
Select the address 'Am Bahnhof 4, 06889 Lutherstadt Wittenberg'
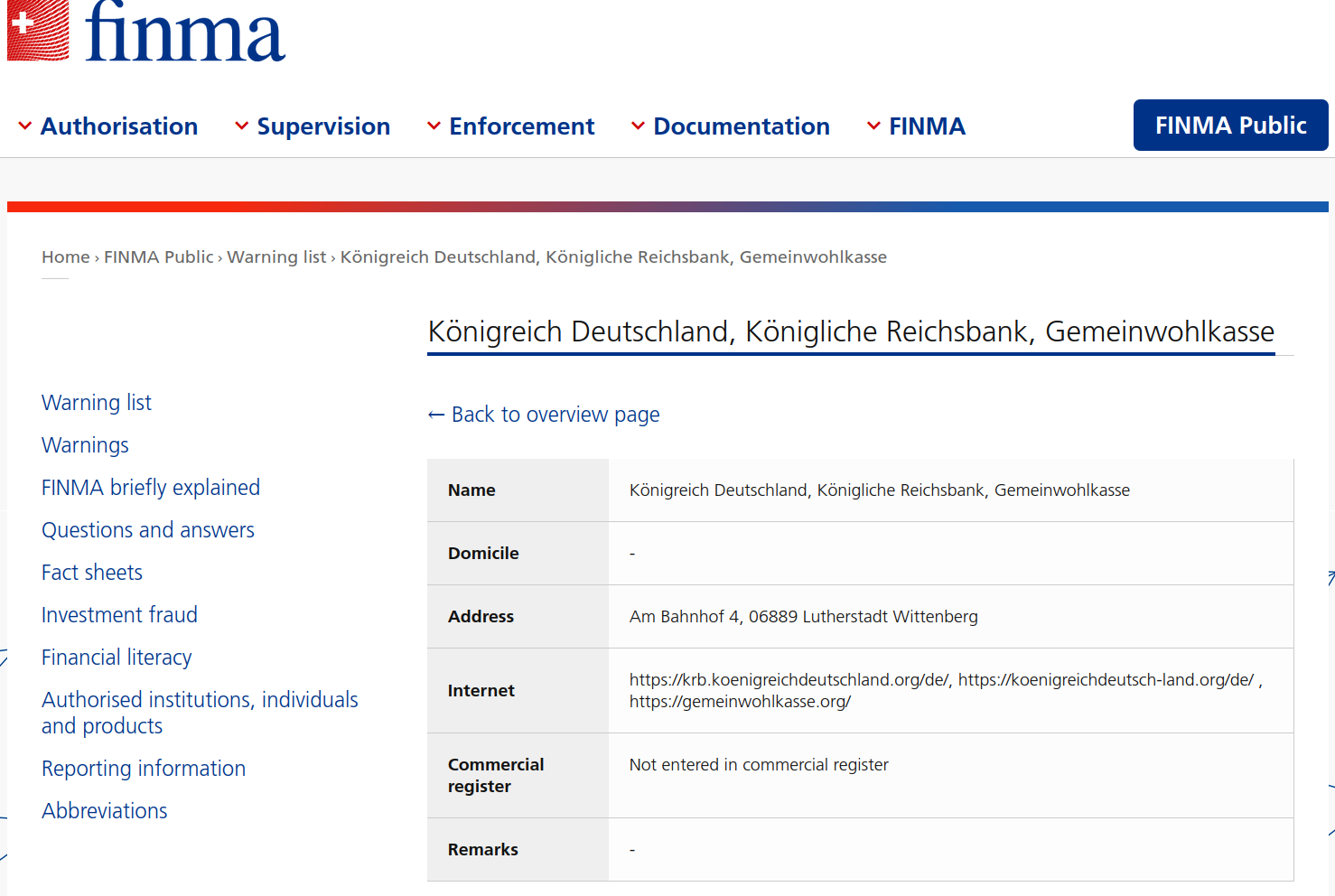pyautogui.click(x=804, y=617)
